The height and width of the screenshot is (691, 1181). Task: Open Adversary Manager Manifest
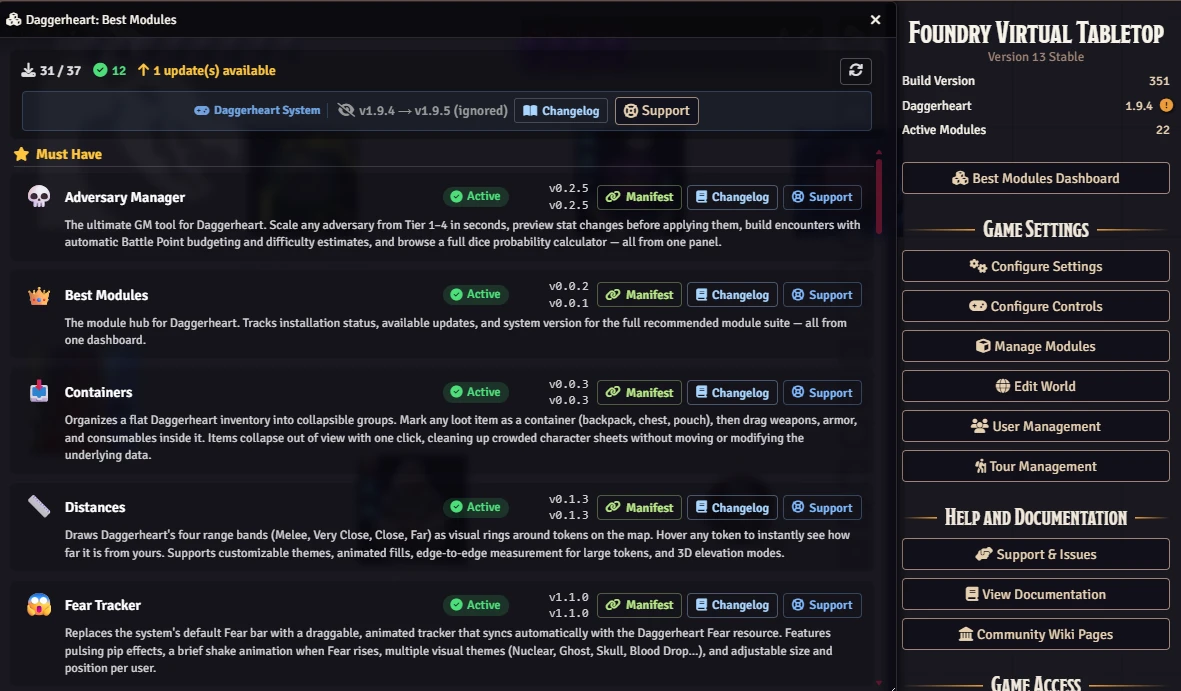pos(639,197)
